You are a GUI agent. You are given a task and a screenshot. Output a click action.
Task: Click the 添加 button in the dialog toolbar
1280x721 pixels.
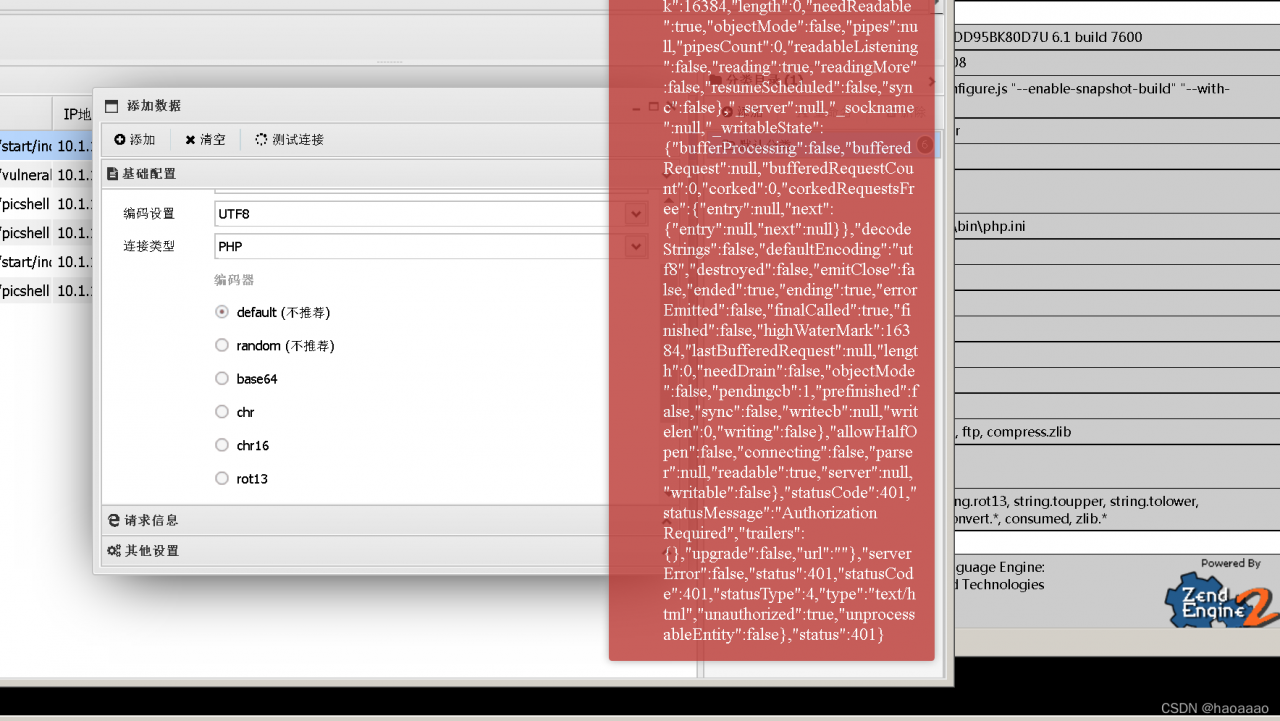pyautogui.click(x=135, y=140)
